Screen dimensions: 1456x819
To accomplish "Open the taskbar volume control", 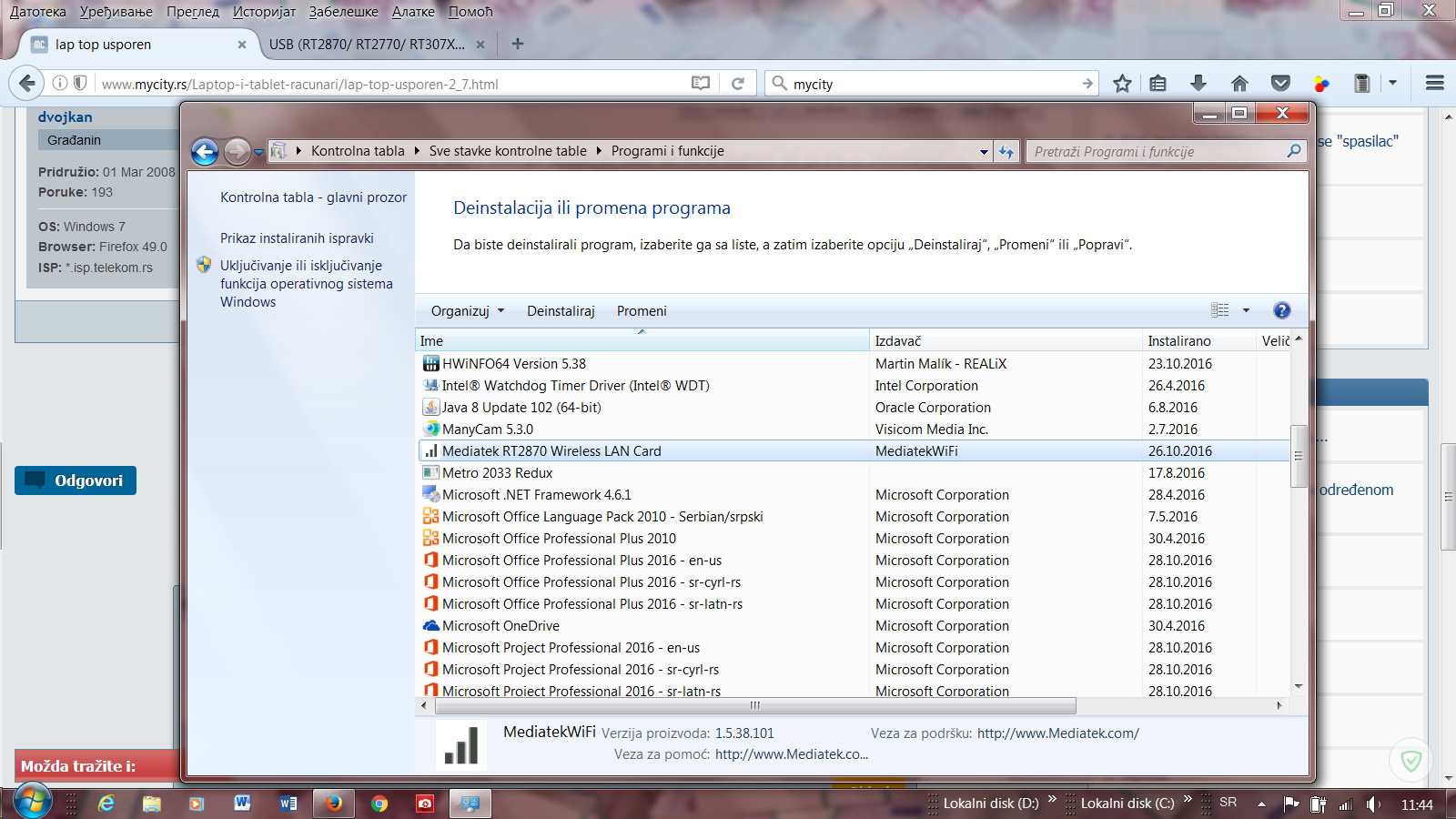I will (x=1373, y=804).
